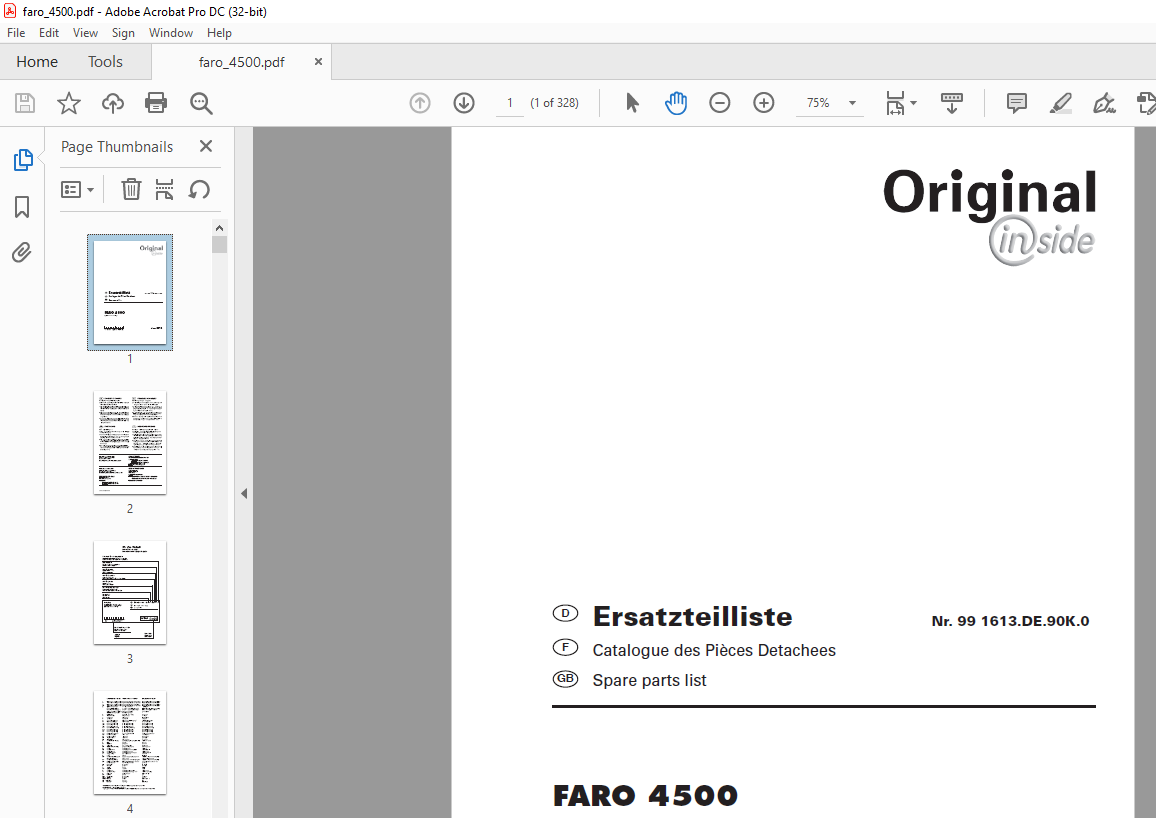This screenshot has height=818, width=1156.
Task: Open the Fill and Sign pen tool
Action: (1104, 103)
